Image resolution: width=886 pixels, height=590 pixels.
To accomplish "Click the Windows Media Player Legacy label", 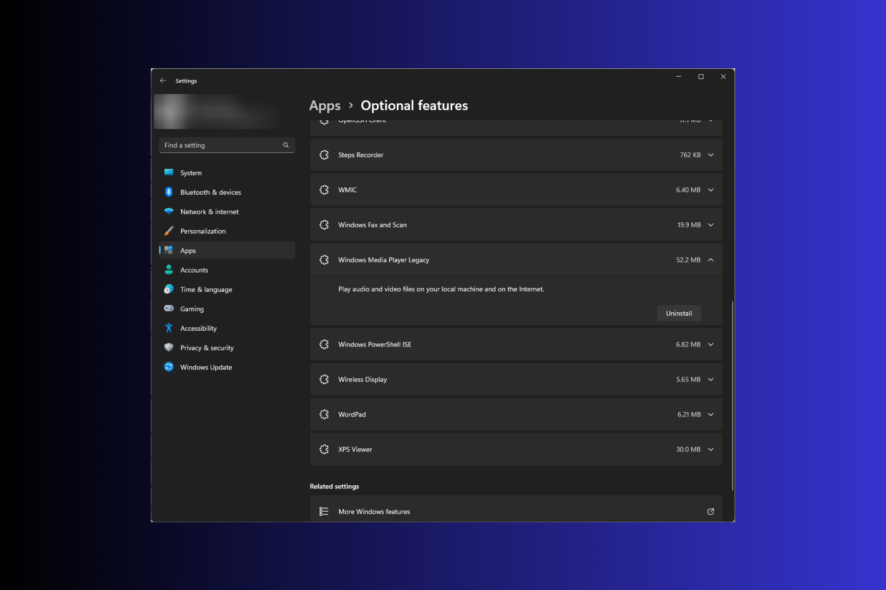I will click(x=384, y=260).
